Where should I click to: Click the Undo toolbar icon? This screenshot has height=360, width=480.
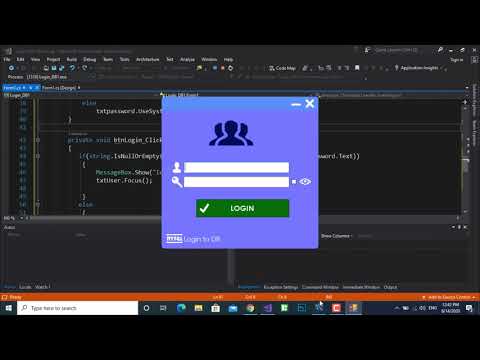(72, 68)
